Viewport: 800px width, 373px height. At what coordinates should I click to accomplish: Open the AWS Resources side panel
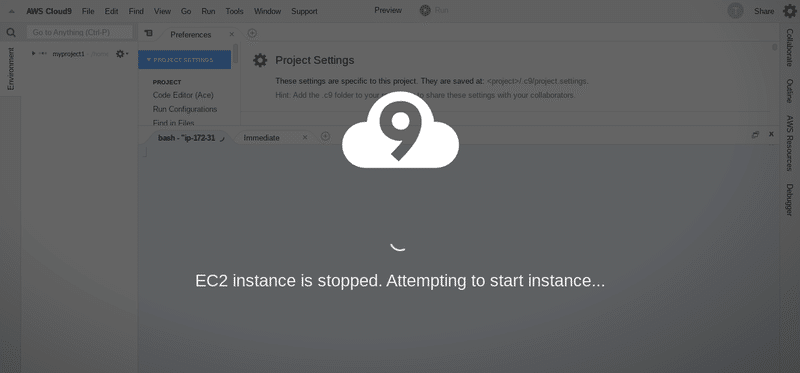[790, 143]
